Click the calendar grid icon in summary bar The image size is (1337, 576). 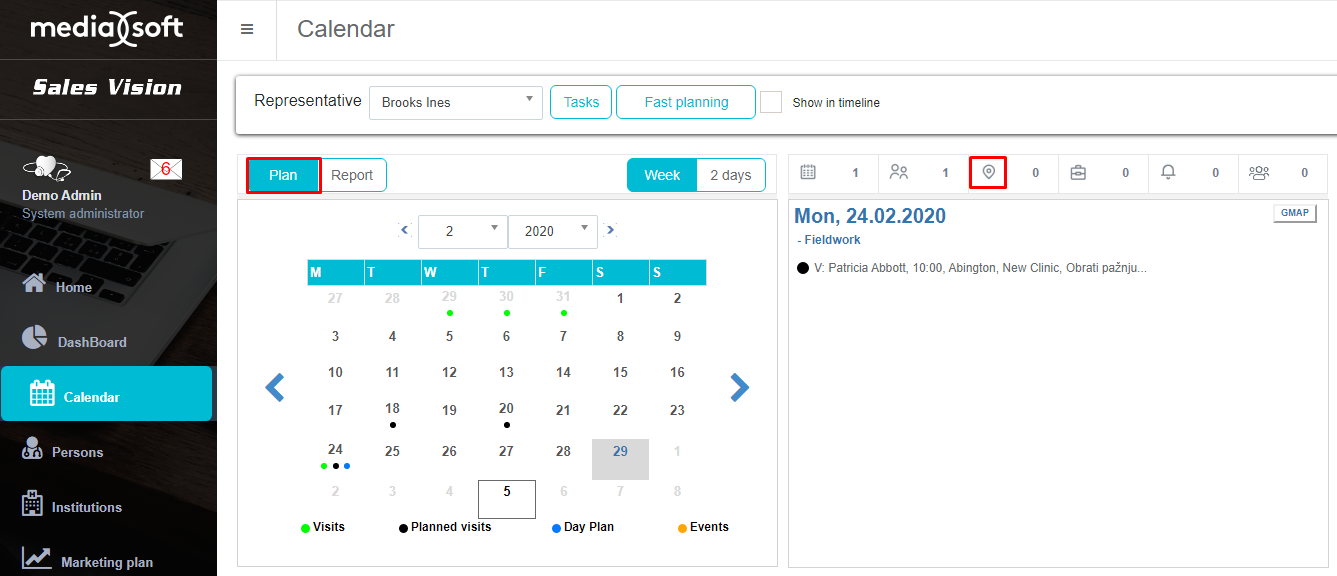(x=808, y=173)
